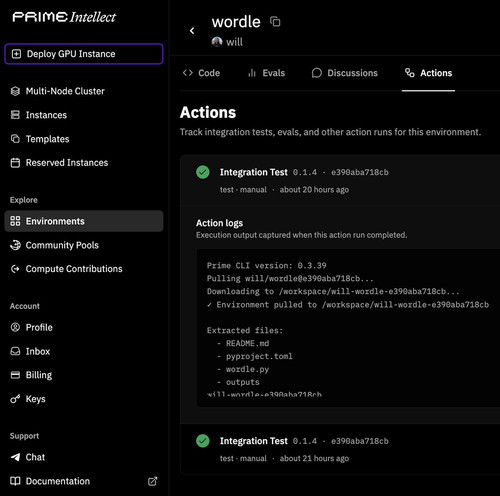Click the avatar of user will
The height and width of the screenshot is (496, 500).
tap(217, 42)
